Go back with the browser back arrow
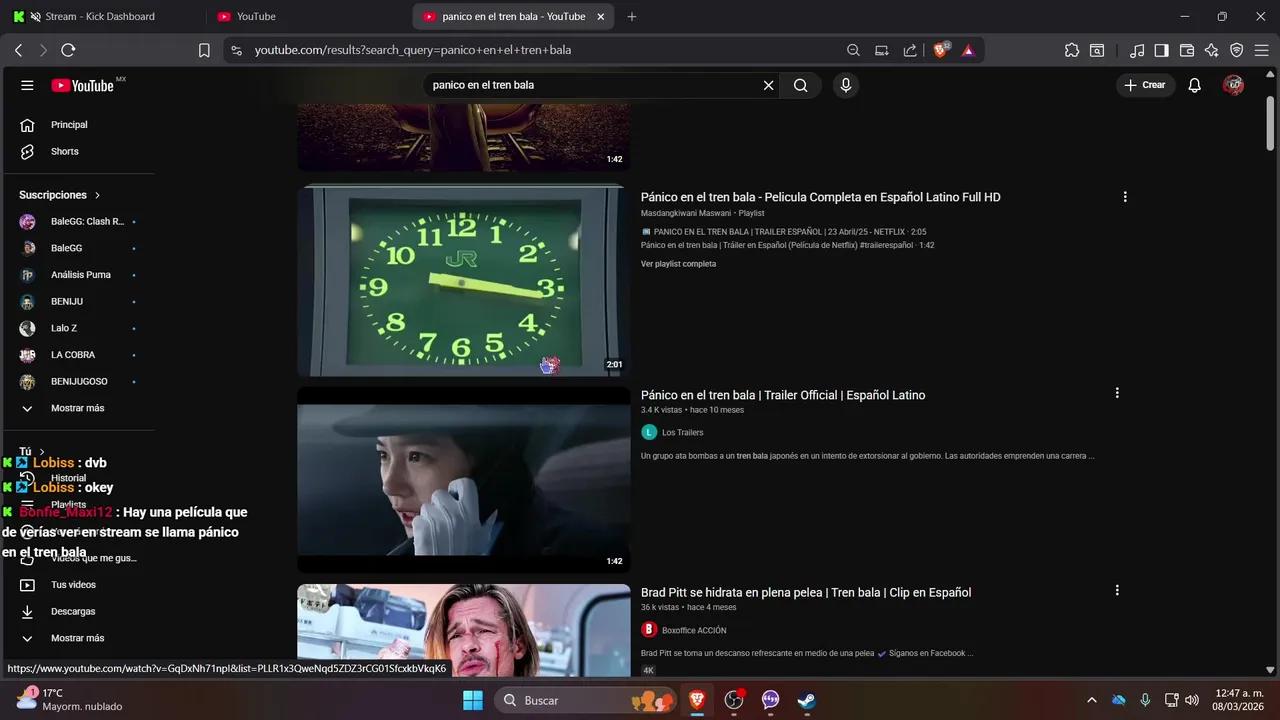Image resolution: width=1280 pixels, height=720 pixels. 18,50
